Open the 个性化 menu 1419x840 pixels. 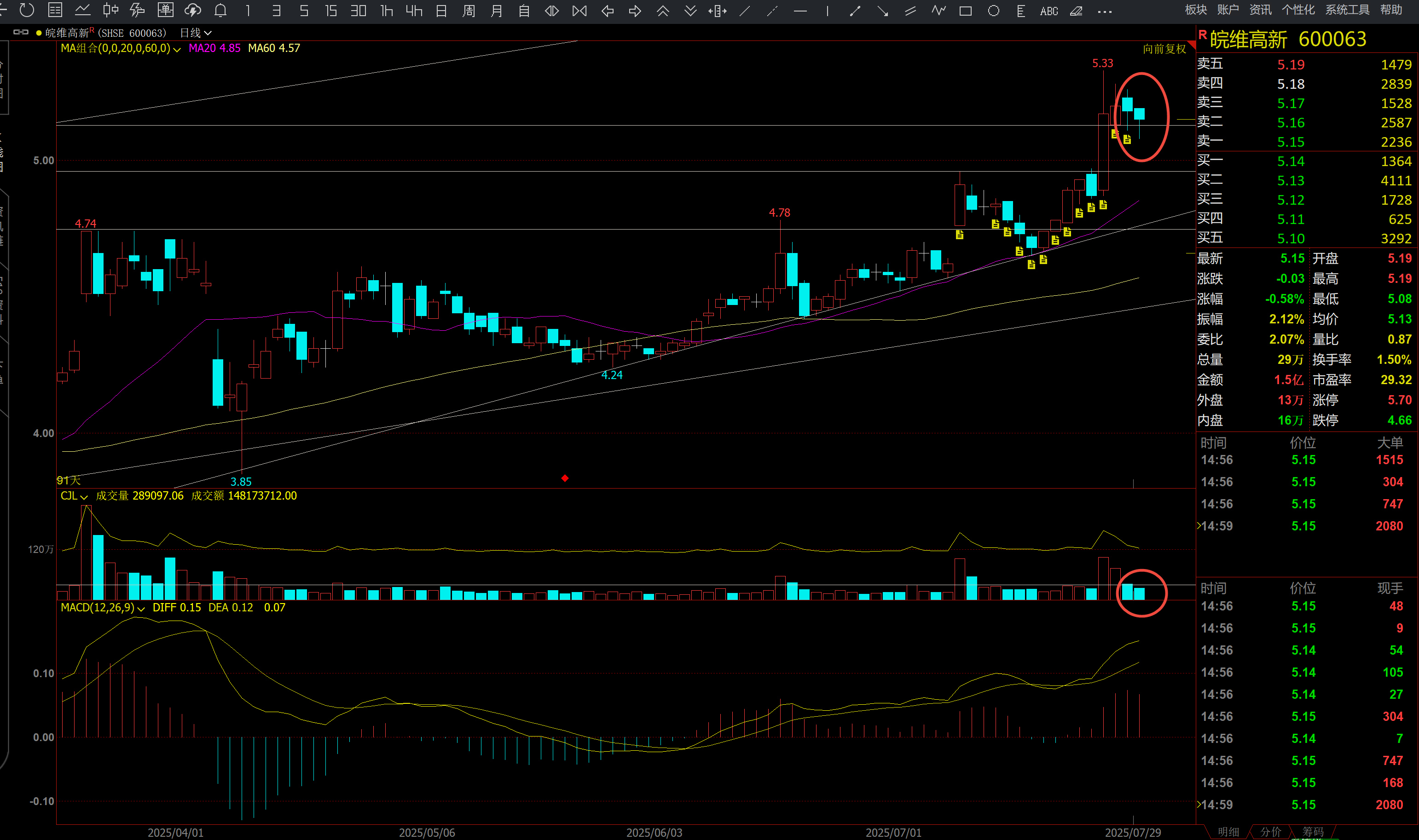click(1298, 10)
